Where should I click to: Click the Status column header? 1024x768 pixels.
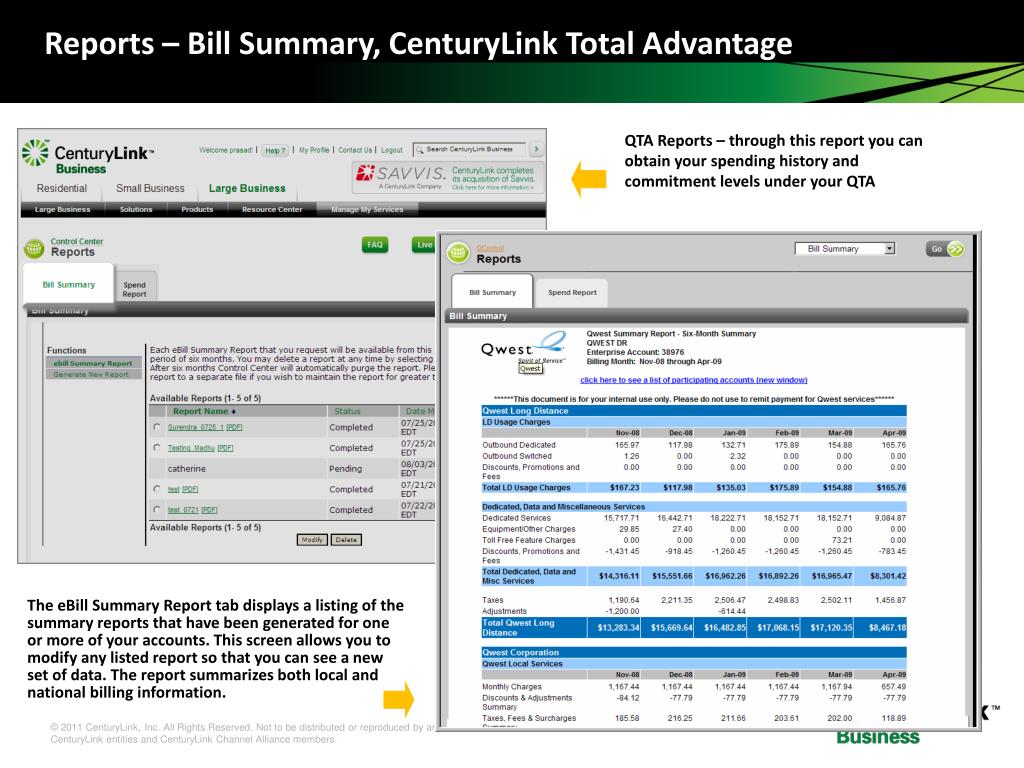347,411
